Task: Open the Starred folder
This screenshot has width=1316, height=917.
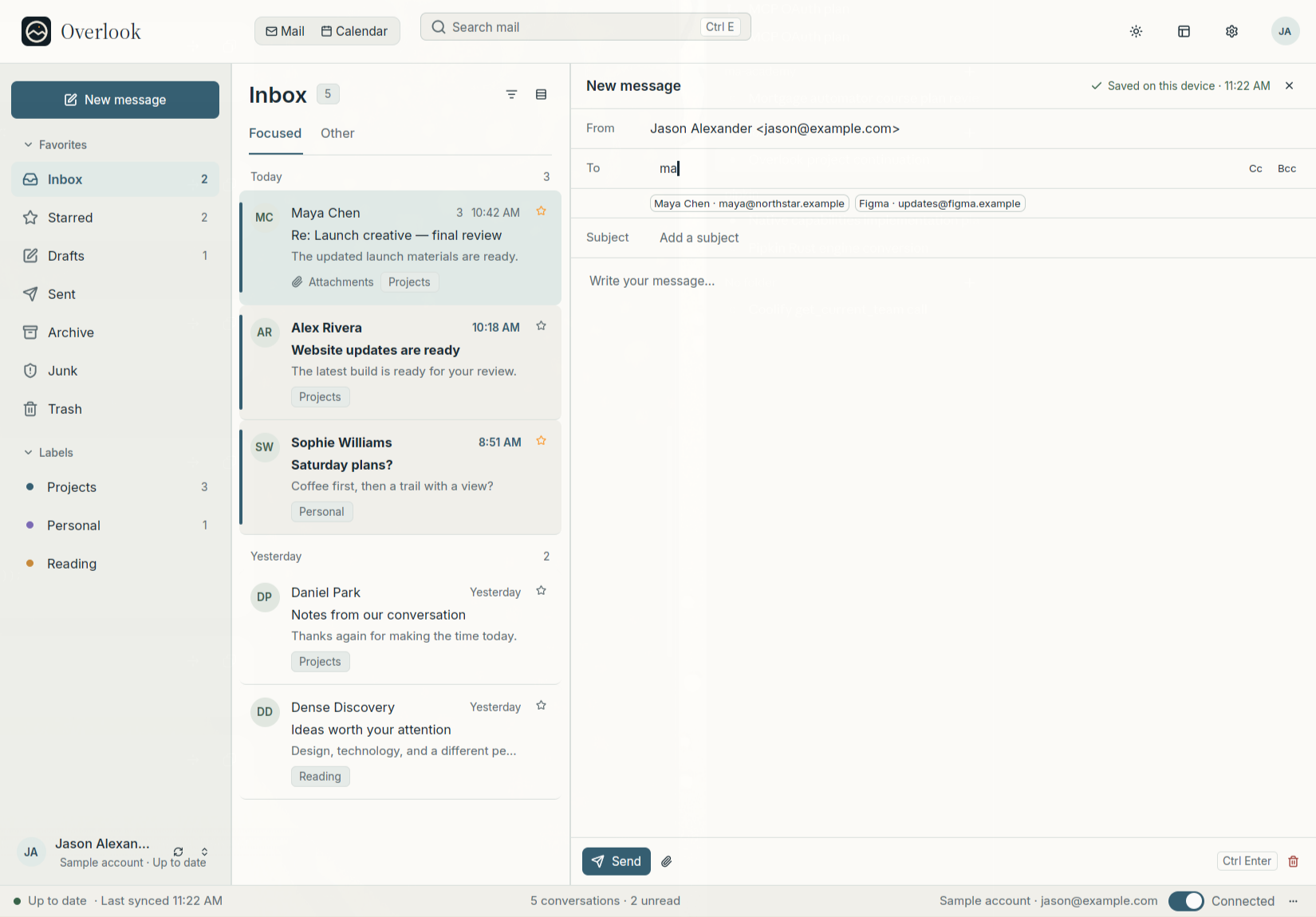Action: tap(115, 218)
